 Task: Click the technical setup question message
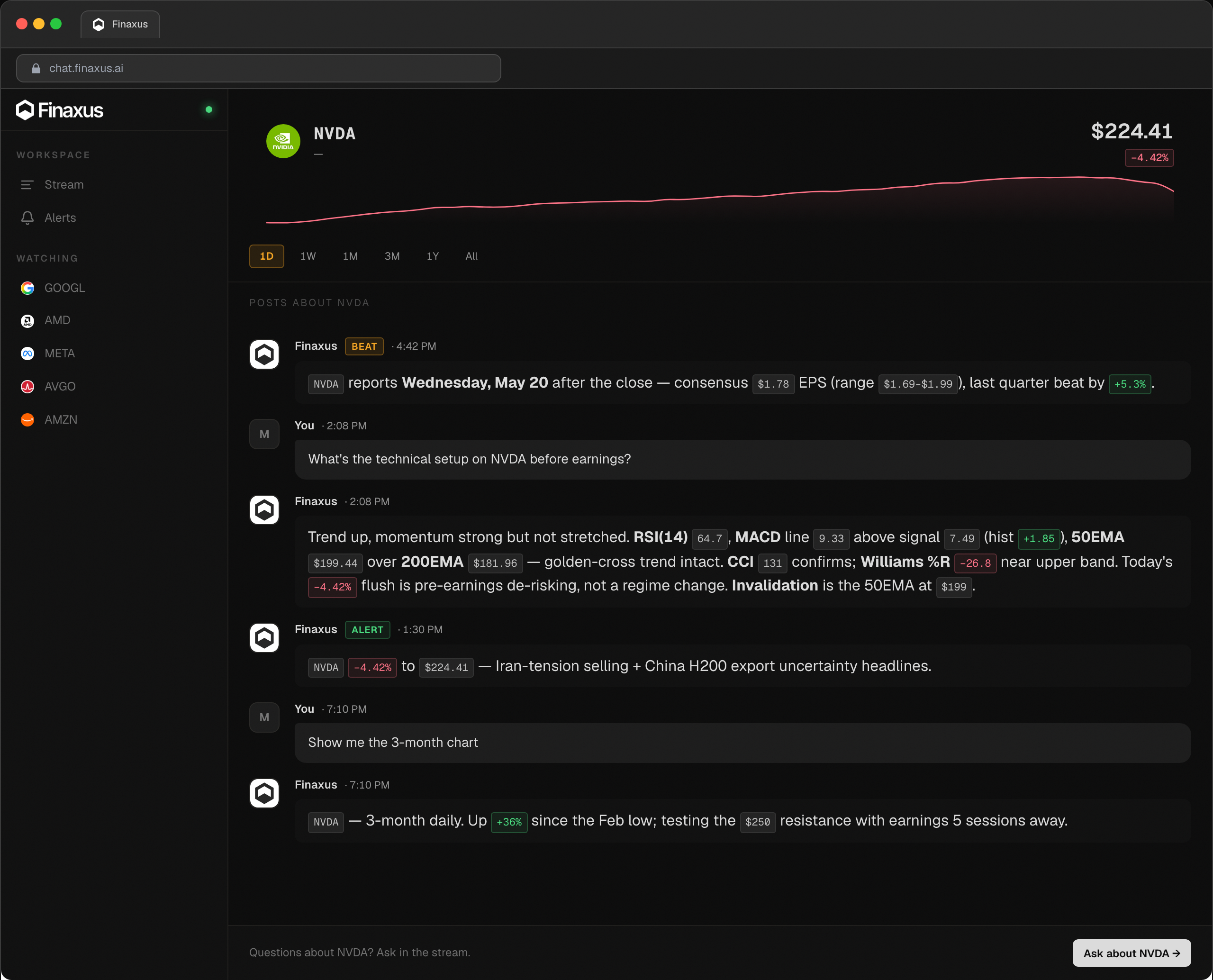point(742,460)
